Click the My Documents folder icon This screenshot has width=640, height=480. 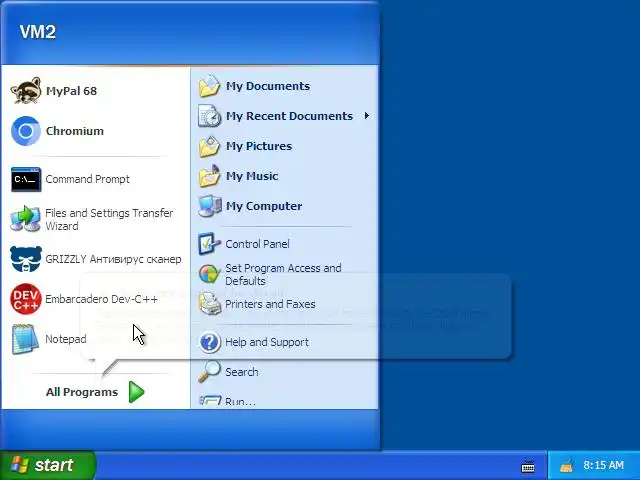click(209, 86)
